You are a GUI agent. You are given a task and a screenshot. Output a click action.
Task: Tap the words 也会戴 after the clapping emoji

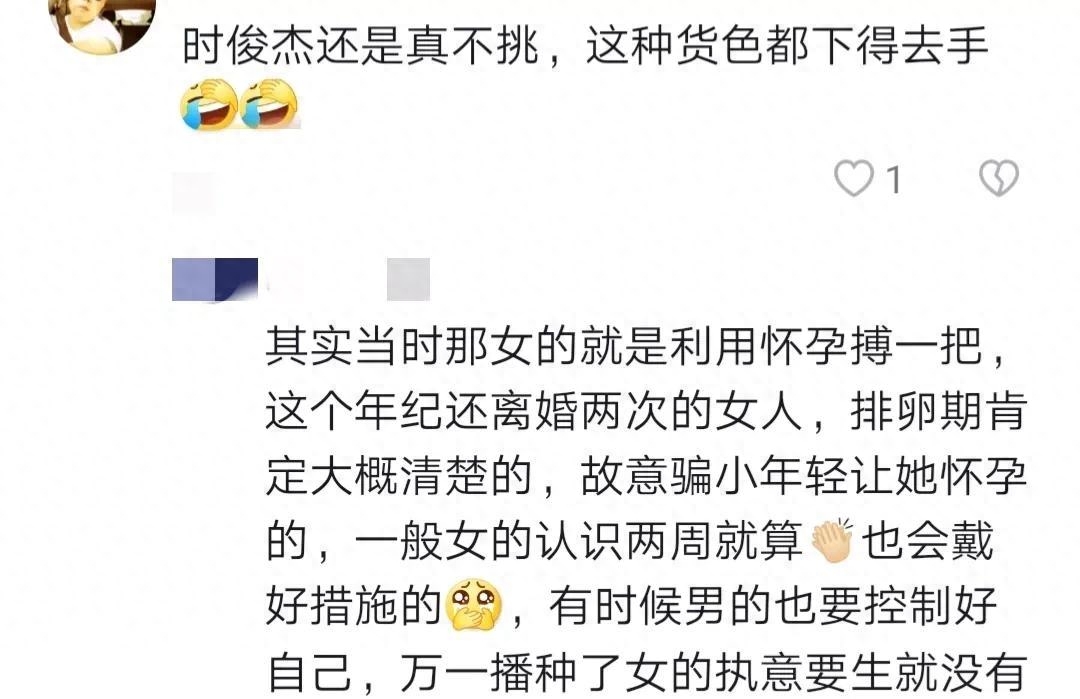(928, 541)
